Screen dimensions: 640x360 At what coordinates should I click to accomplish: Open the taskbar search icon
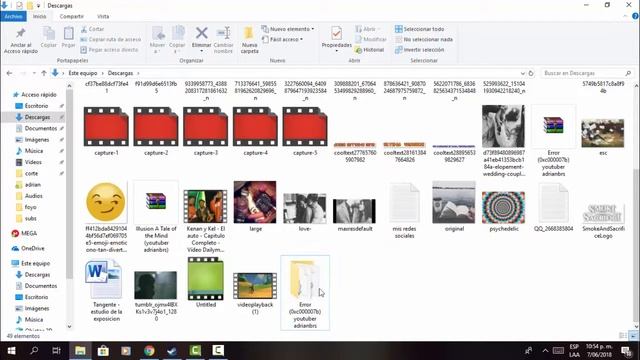tap(34, 351)
